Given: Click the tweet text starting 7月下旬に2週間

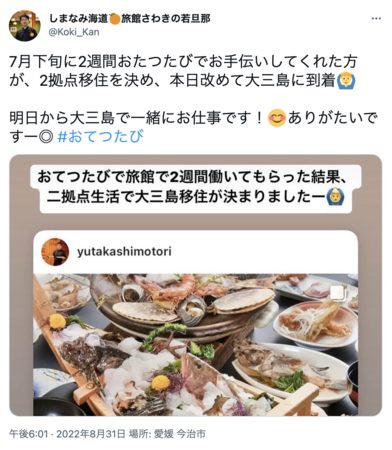Looking at the screenshot, I should [x=183, y=71].
